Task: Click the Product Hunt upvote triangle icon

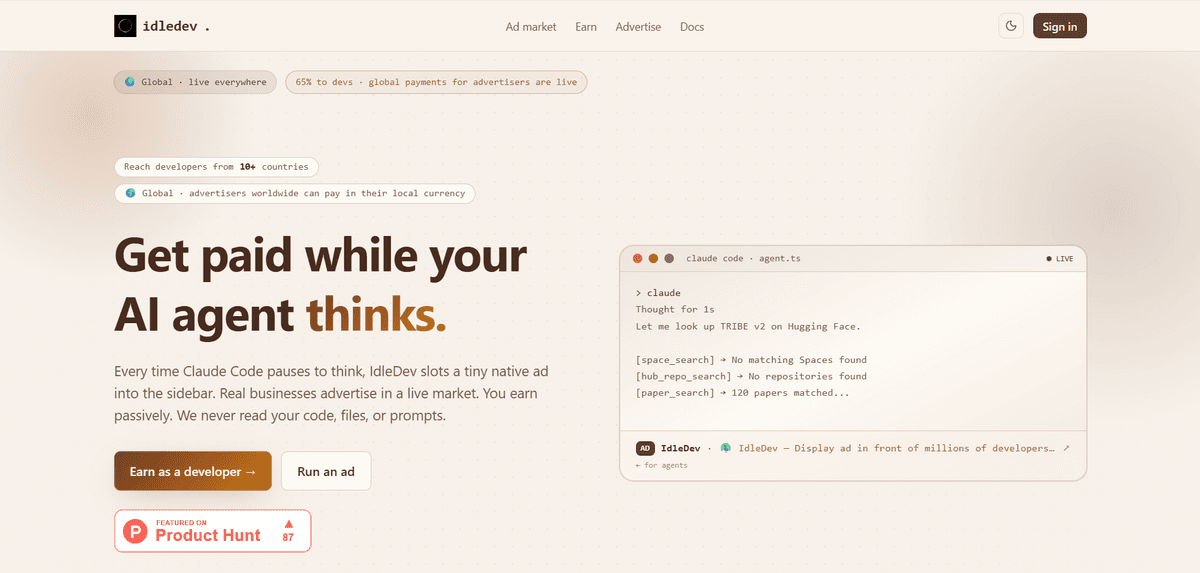Action: (x=288, y=523)
